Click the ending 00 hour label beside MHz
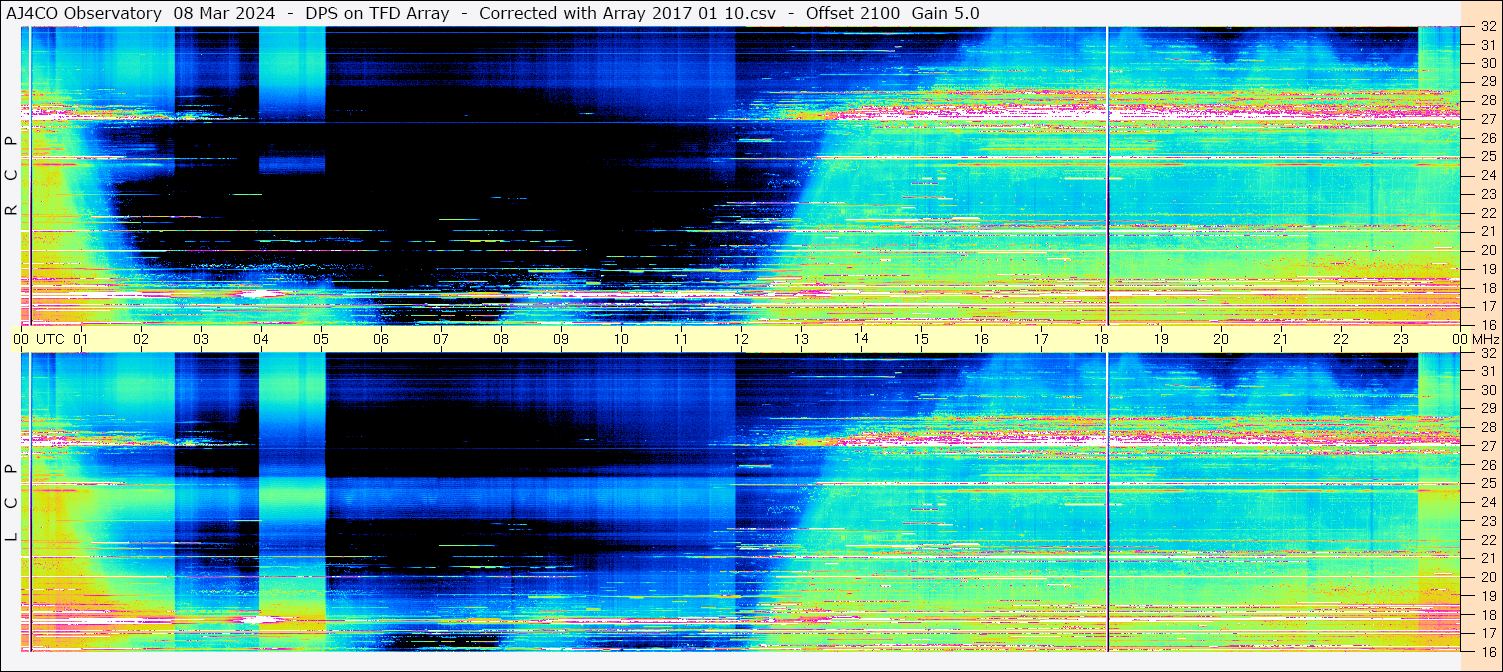Image resolution: width=1503 pixels, height=672 pixels. (x=1458, y=339)
